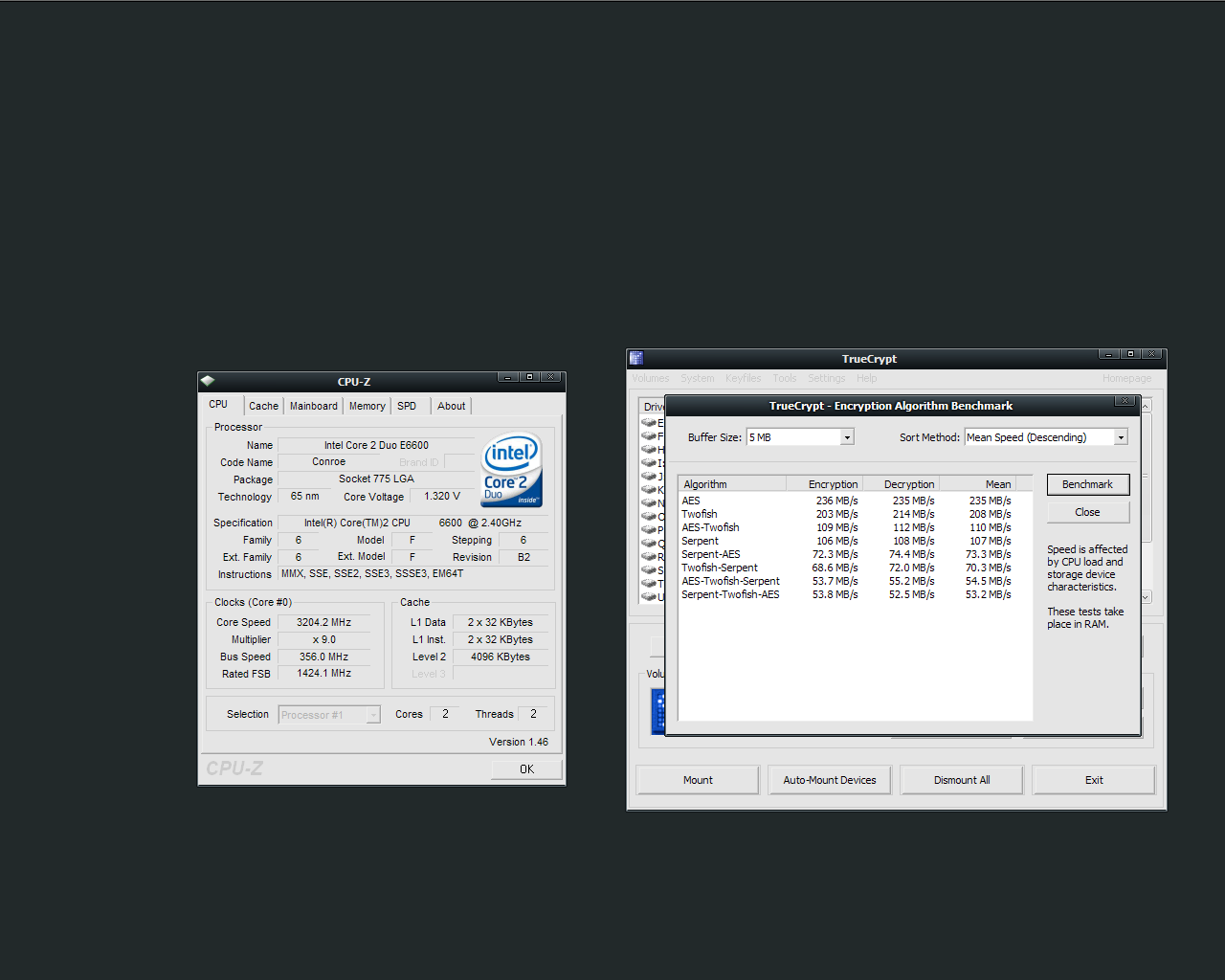Run the Benchmark button
The width and height of the screenshot is (1225, 980).
(1088, 484)
